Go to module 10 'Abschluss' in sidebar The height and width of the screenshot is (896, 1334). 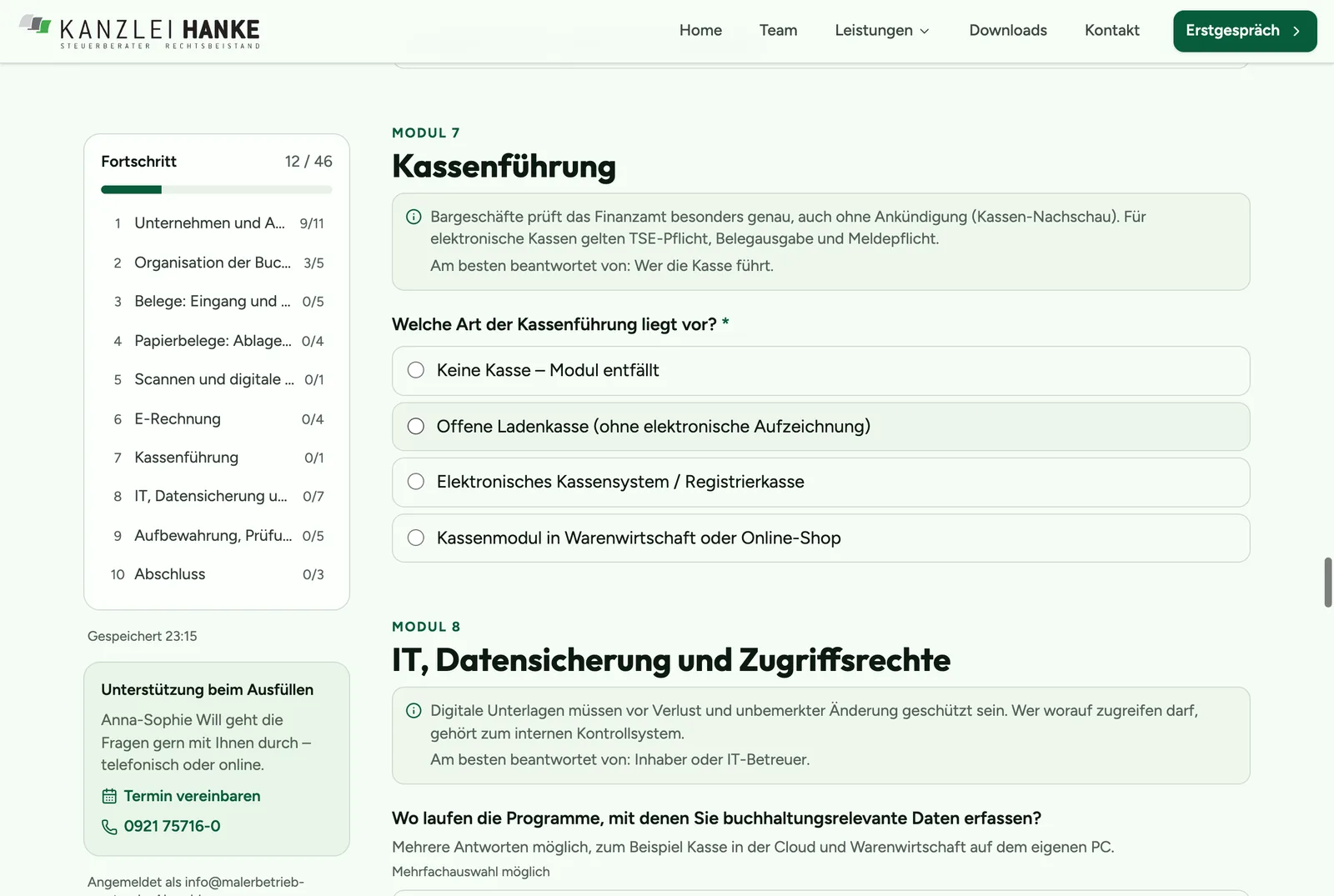(x=217, y=574)
